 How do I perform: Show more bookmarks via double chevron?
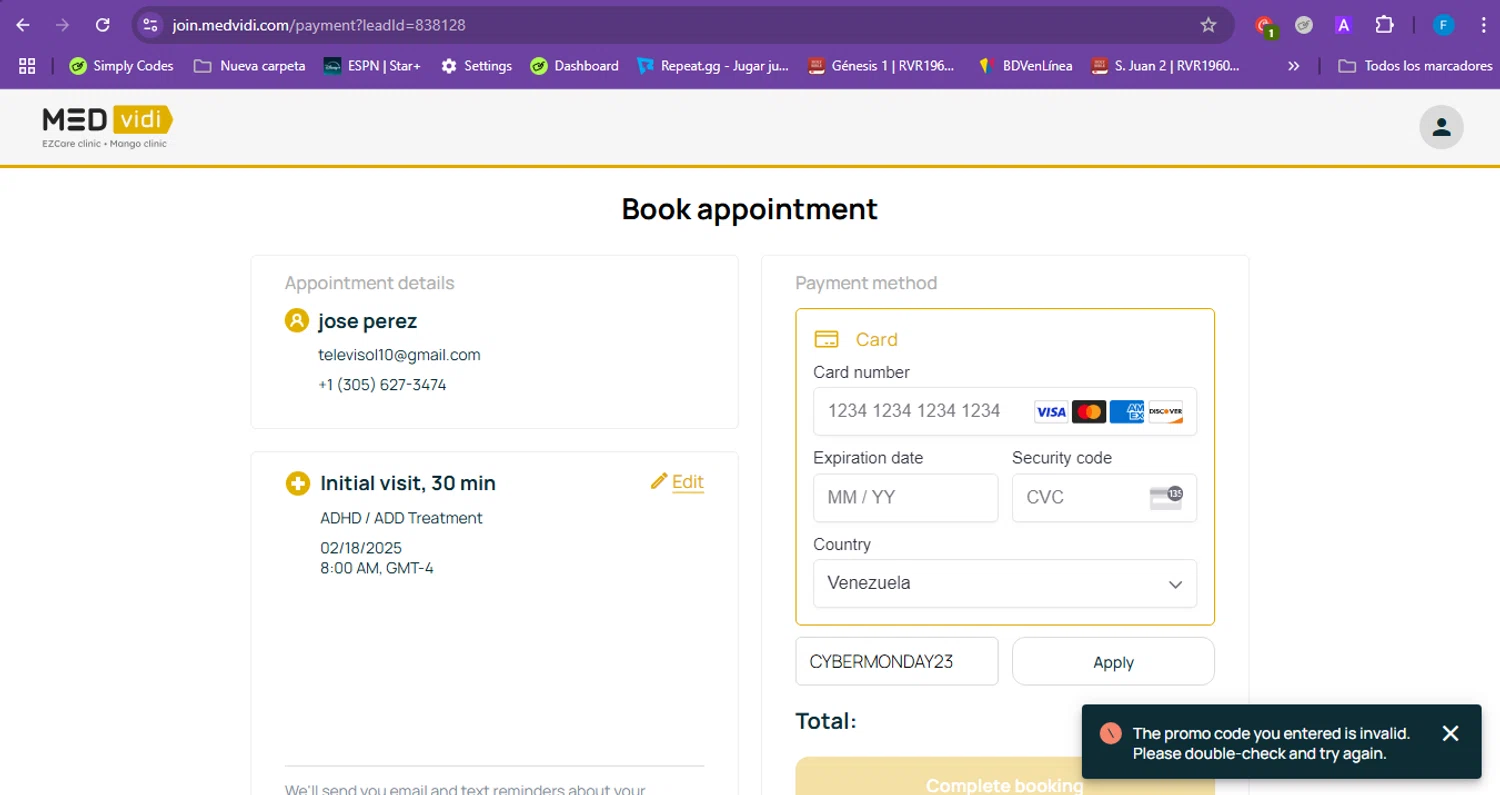point(1293,66)
